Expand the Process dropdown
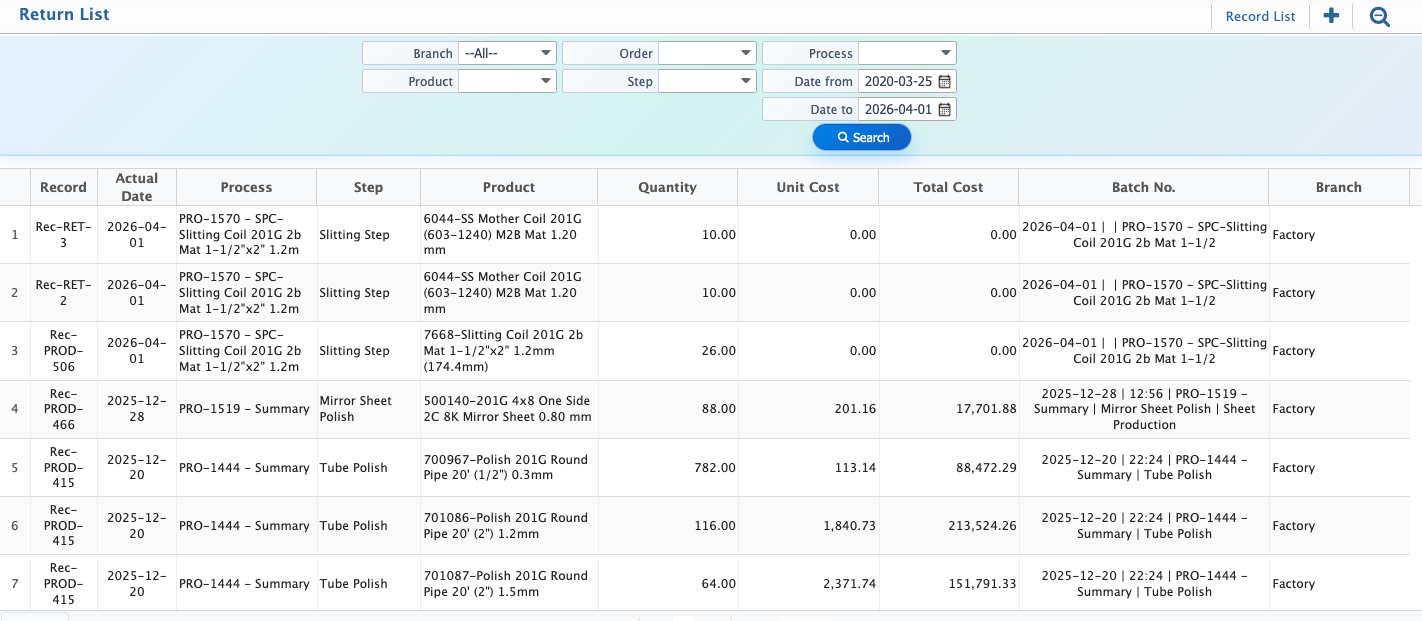Screen dimensions: 1422x621 (907, 53)
